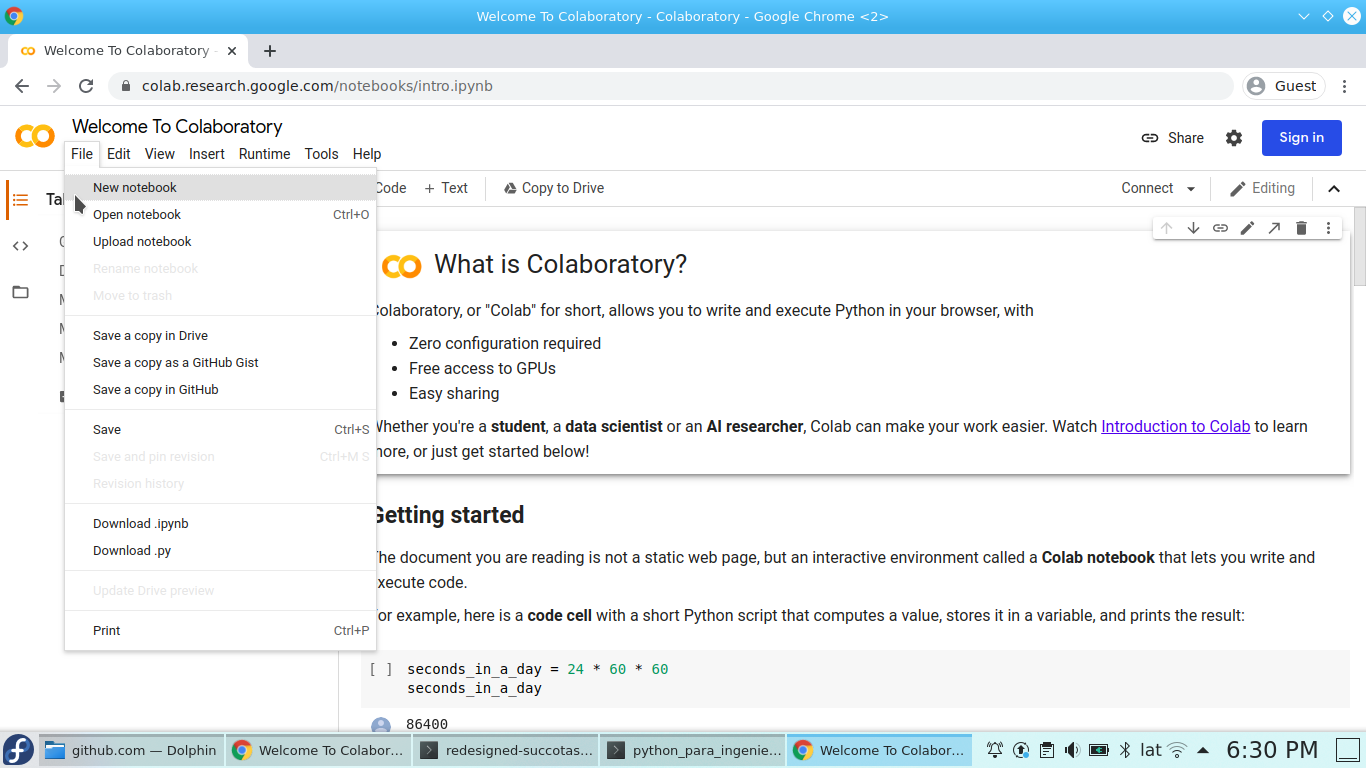The image size is (1366, 768).
Task: Open the Table of contents sidebar icon
Action: 20,200
